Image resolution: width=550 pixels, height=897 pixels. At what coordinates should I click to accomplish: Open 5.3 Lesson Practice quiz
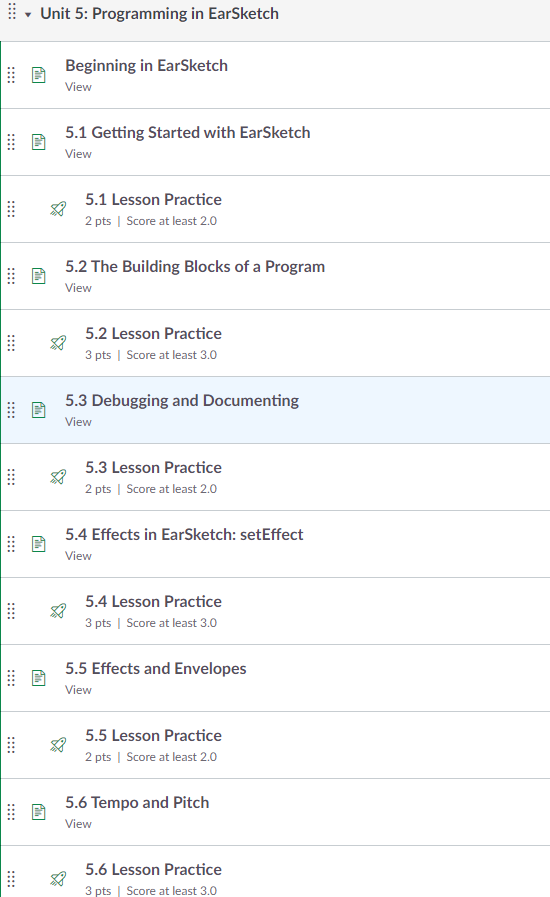pos(153,467)
